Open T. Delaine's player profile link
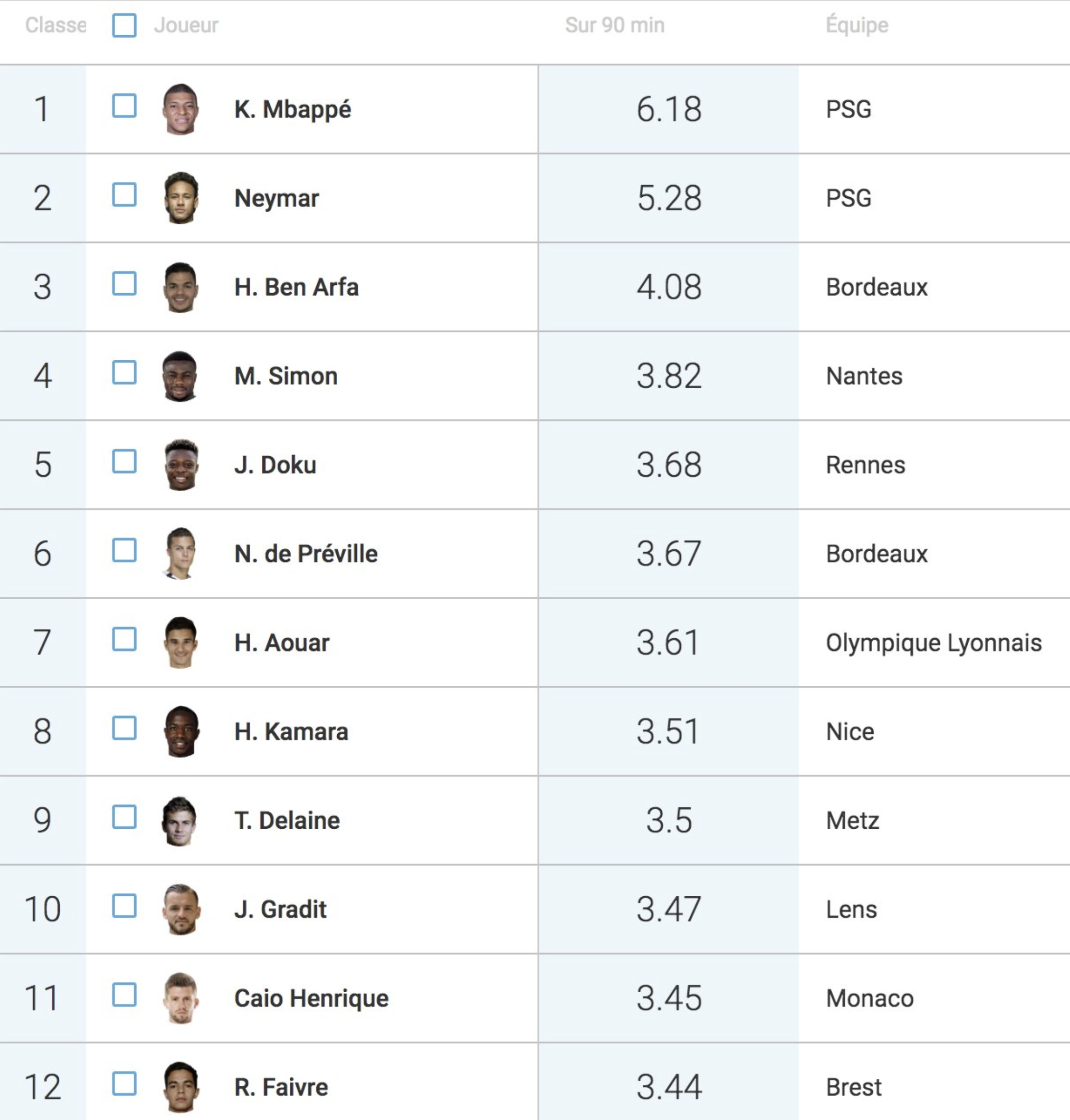This screenshot has height=1120, width=1070. point(287,820)
